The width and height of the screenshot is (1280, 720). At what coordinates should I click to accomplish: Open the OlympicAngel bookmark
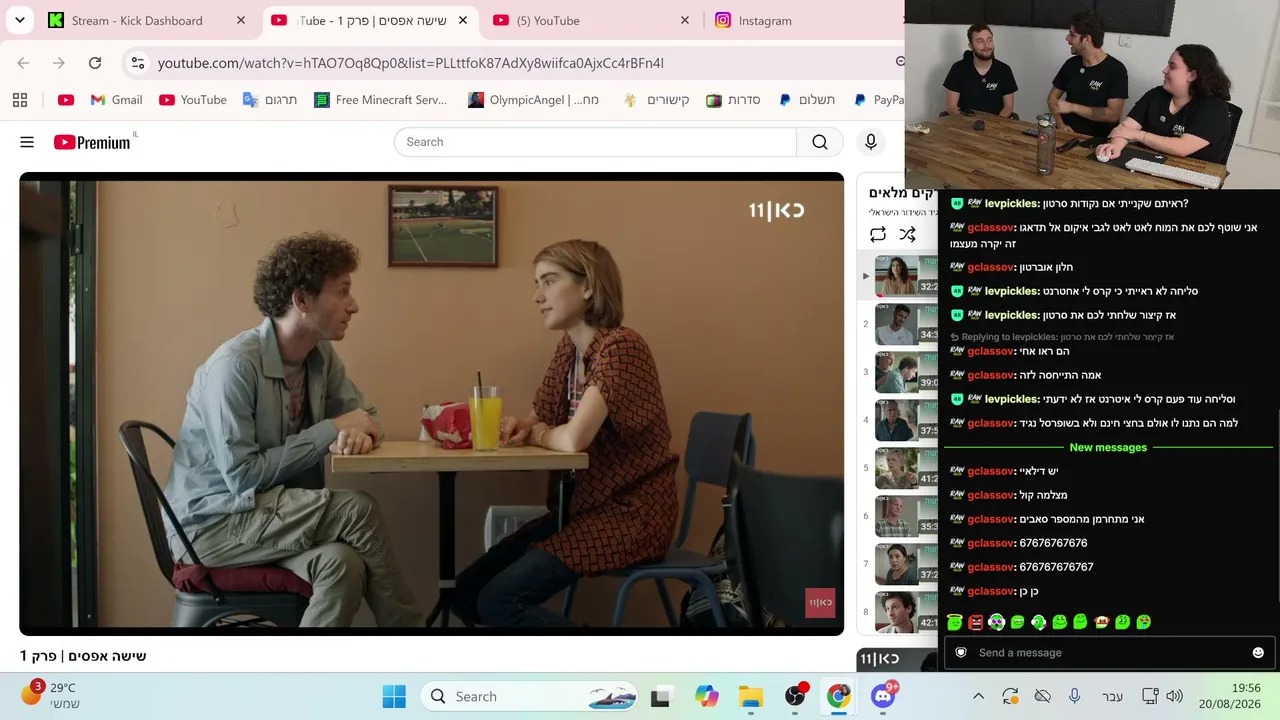coord(534,100)
